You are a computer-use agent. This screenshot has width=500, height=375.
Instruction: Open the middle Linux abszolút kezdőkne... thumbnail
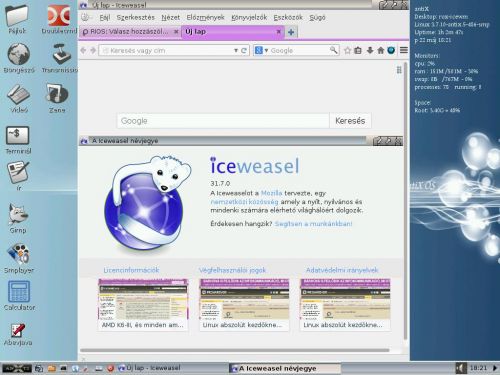coord(244,305)
